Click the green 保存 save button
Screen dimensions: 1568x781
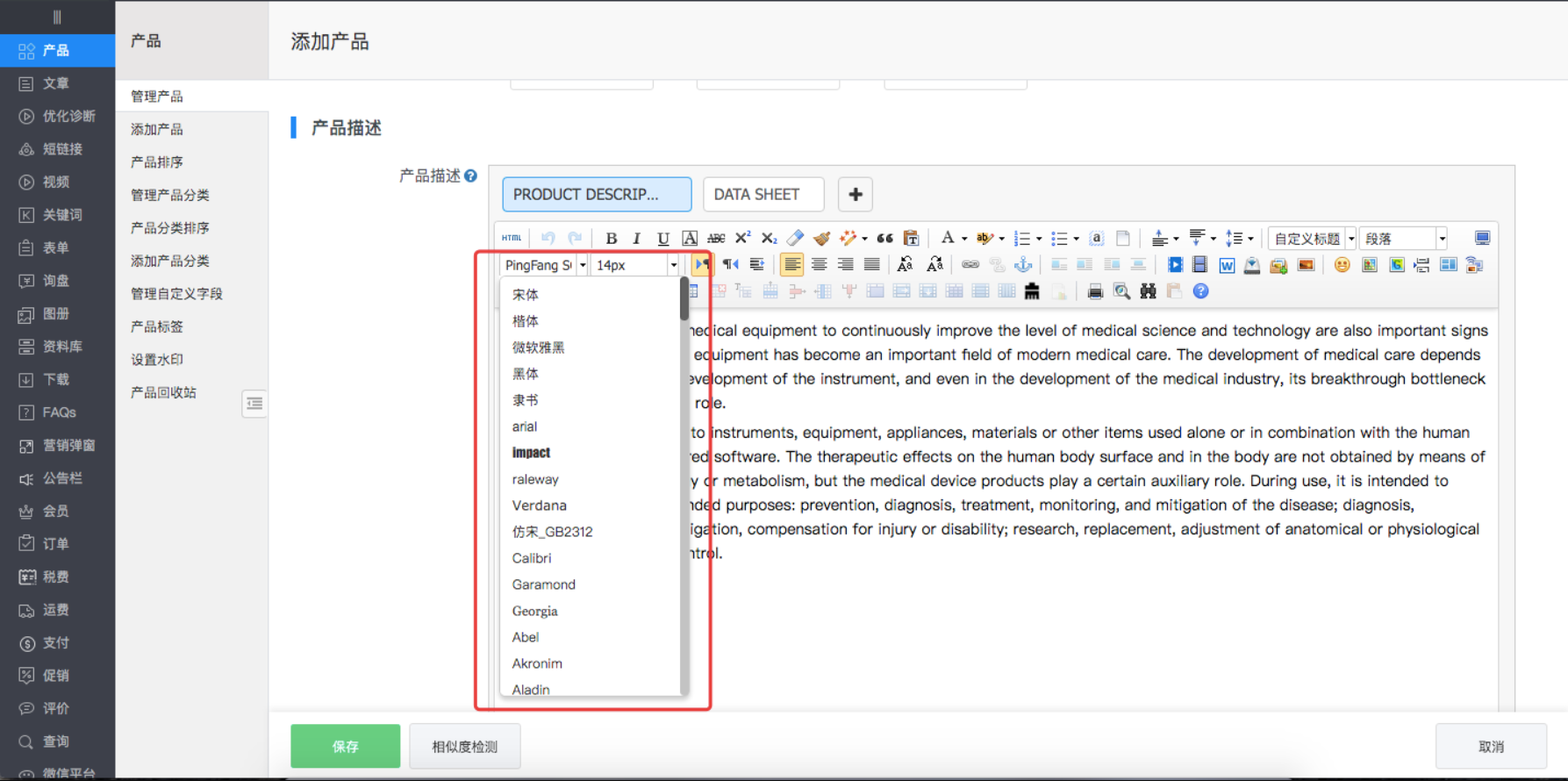(x=345, y=746)
